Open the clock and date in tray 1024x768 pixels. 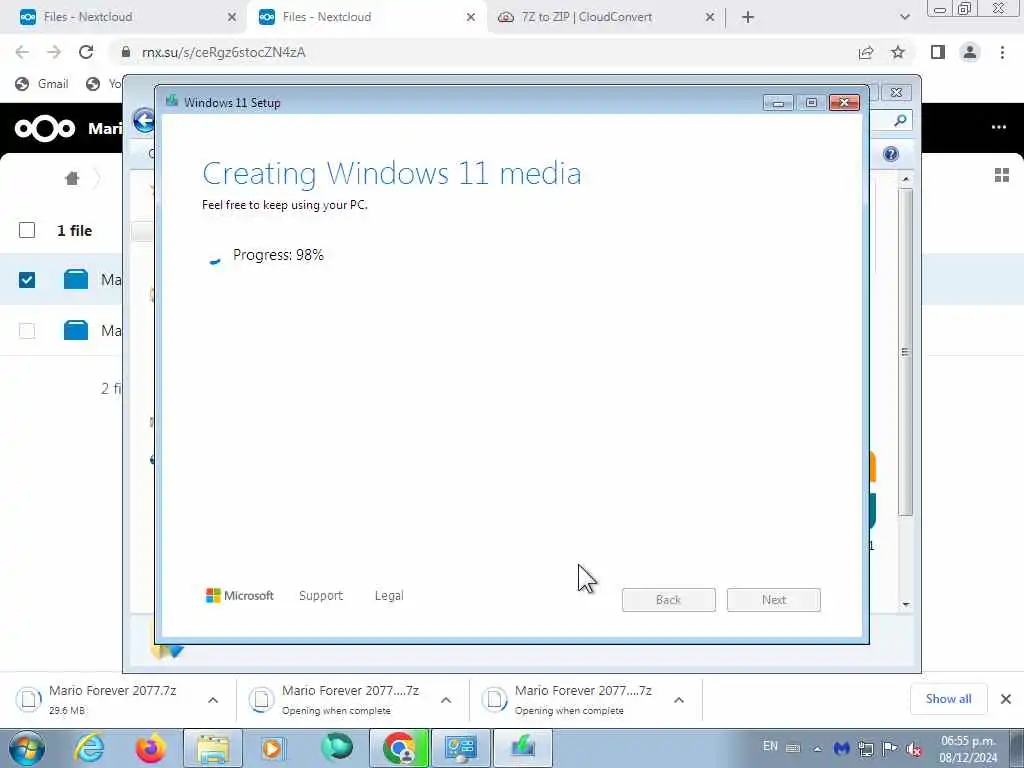click(x=968, y=749)
